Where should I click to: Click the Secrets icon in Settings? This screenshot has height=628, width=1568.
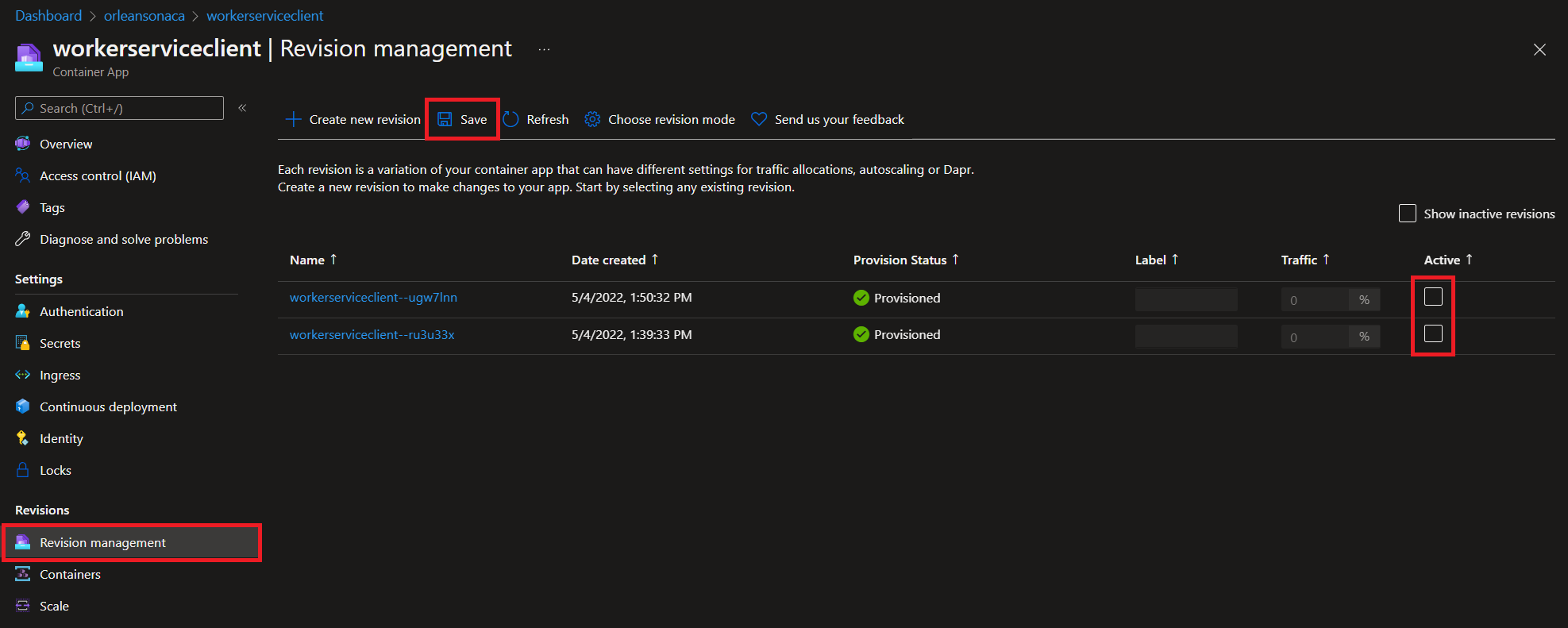click(23, 343)
